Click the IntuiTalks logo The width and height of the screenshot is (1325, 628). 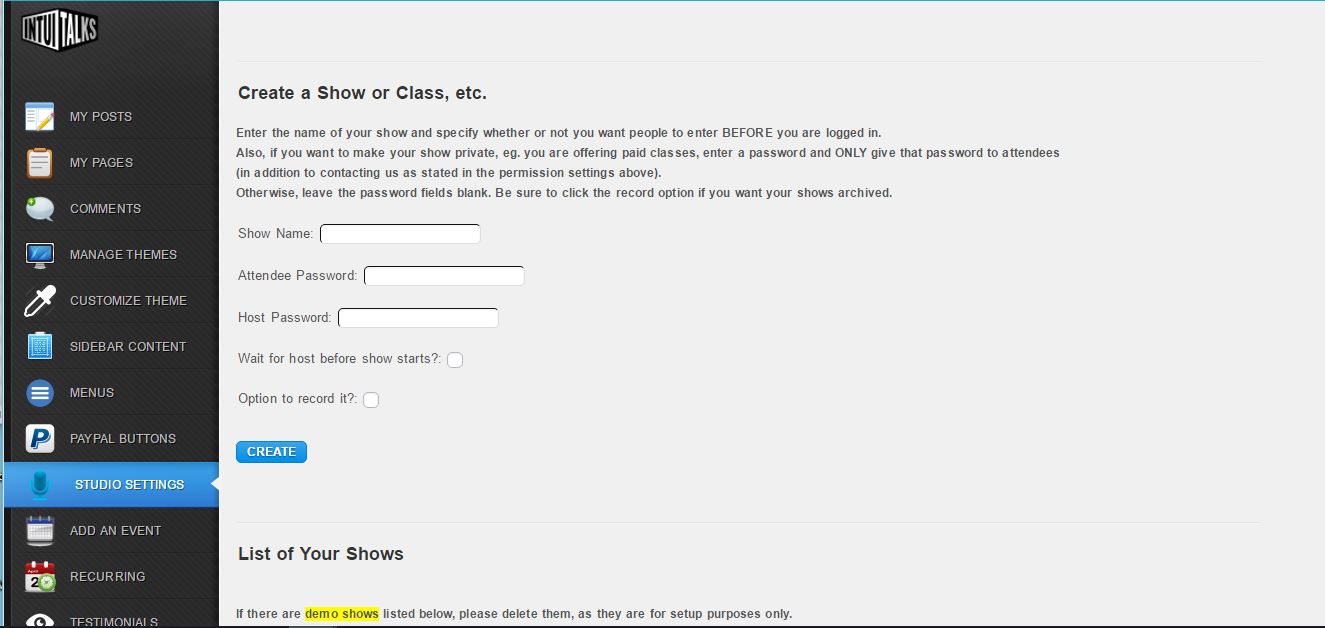(x=60, y=29)
